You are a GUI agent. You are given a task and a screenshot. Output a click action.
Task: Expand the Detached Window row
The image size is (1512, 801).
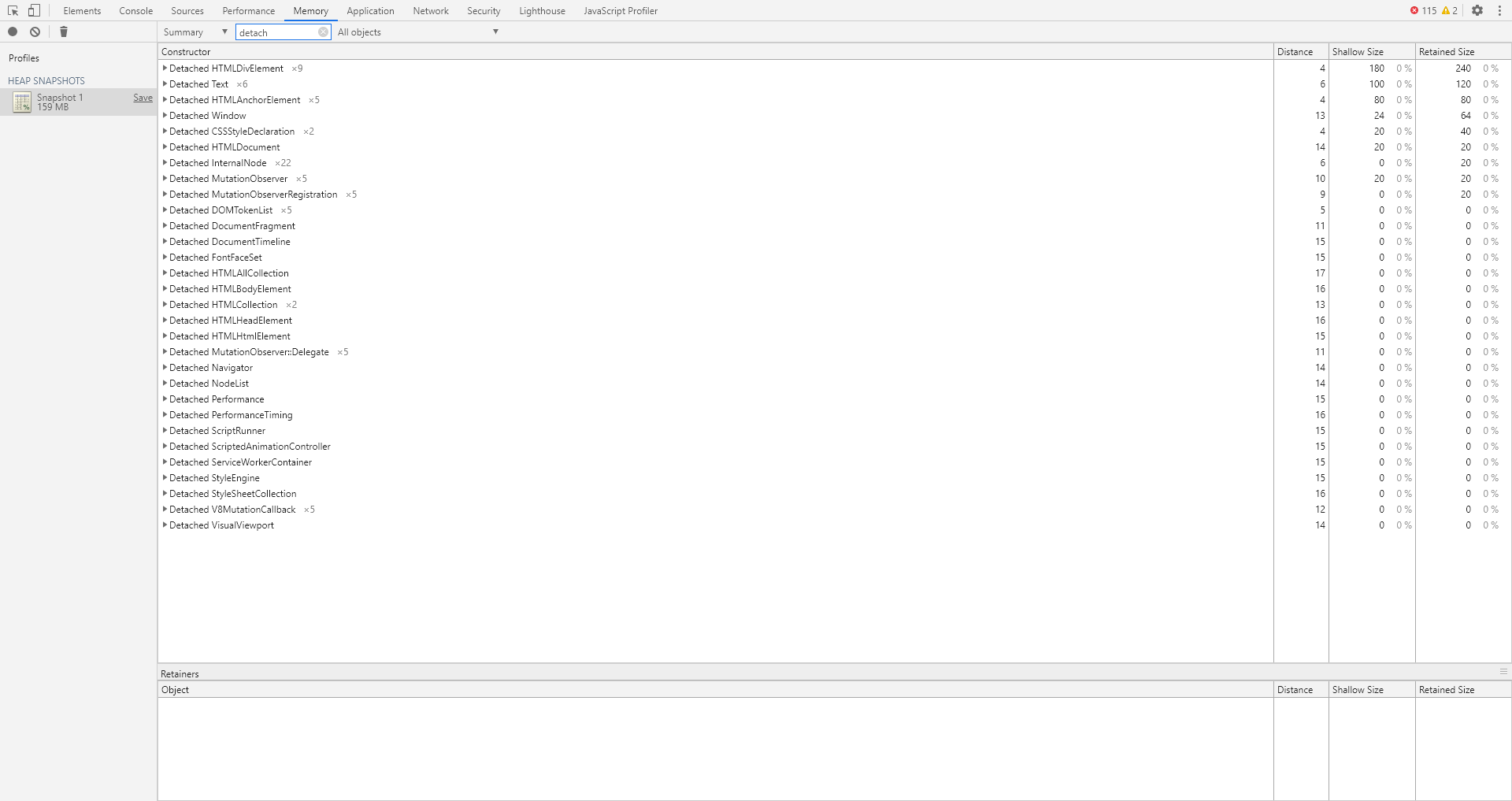tap(165, 116)
